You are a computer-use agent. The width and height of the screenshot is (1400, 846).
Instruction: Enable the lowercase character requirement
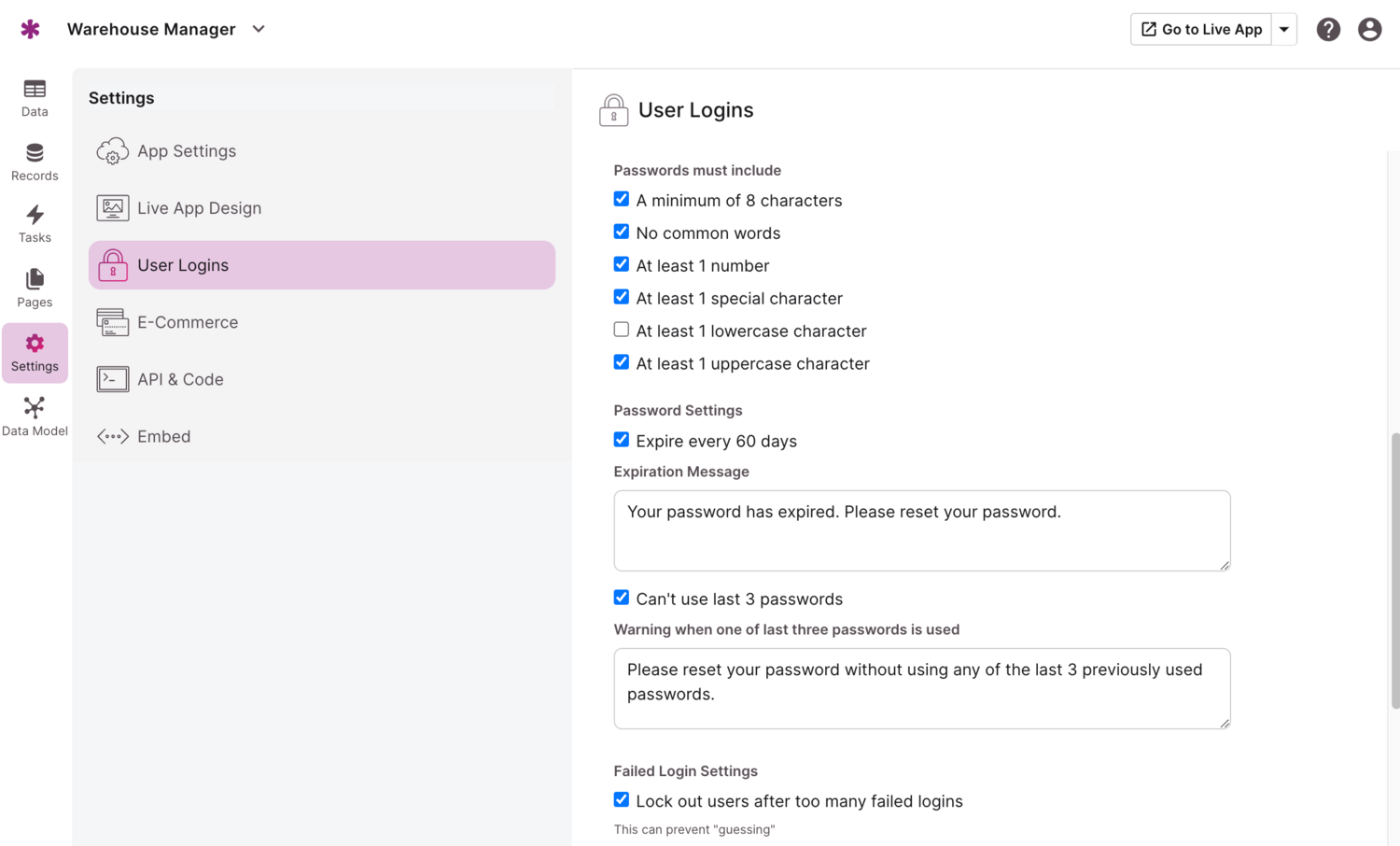622,330
